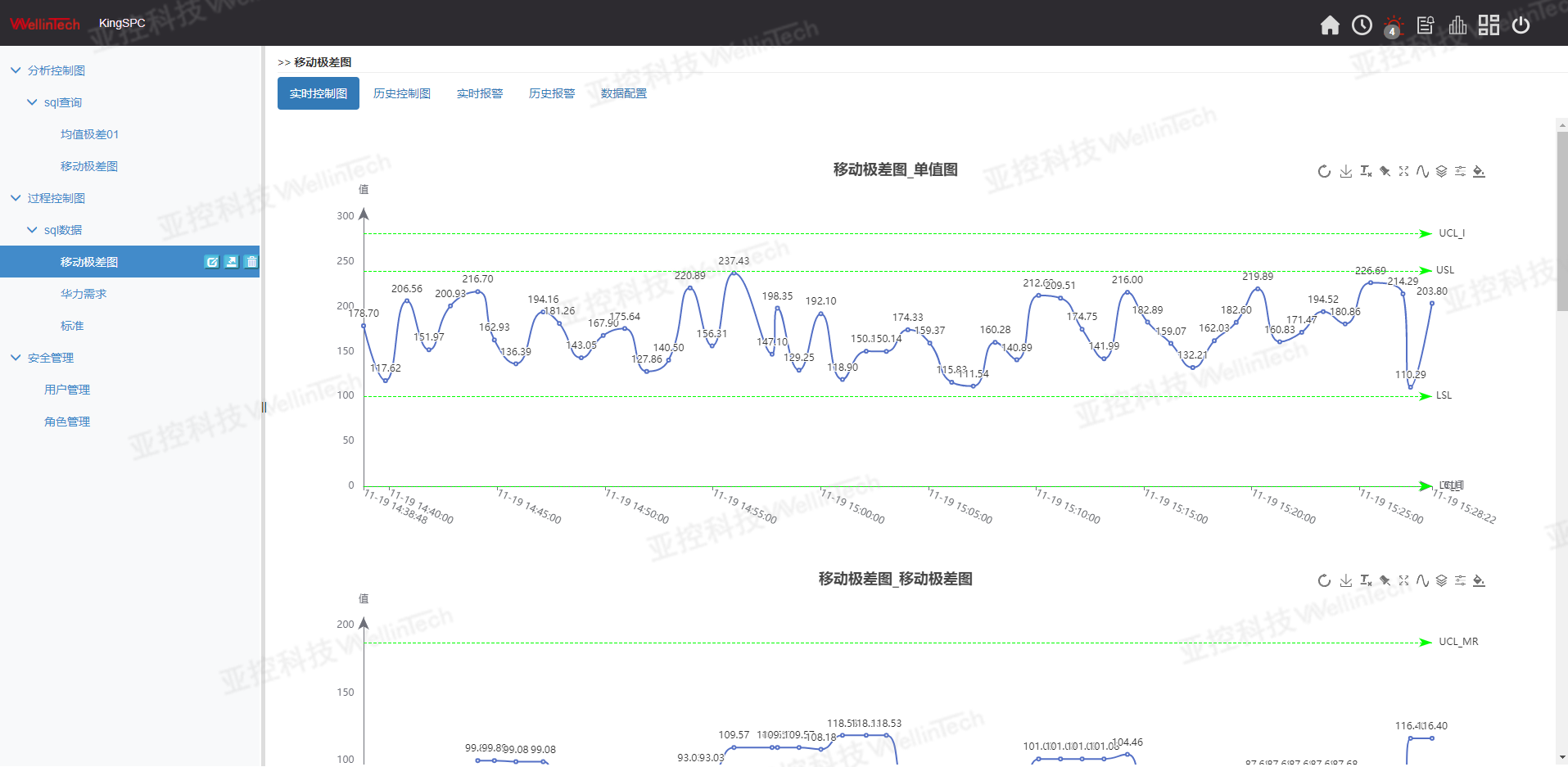1568x767 pixels.
Task: Click the USL limit label
Action: (1445, 270)
